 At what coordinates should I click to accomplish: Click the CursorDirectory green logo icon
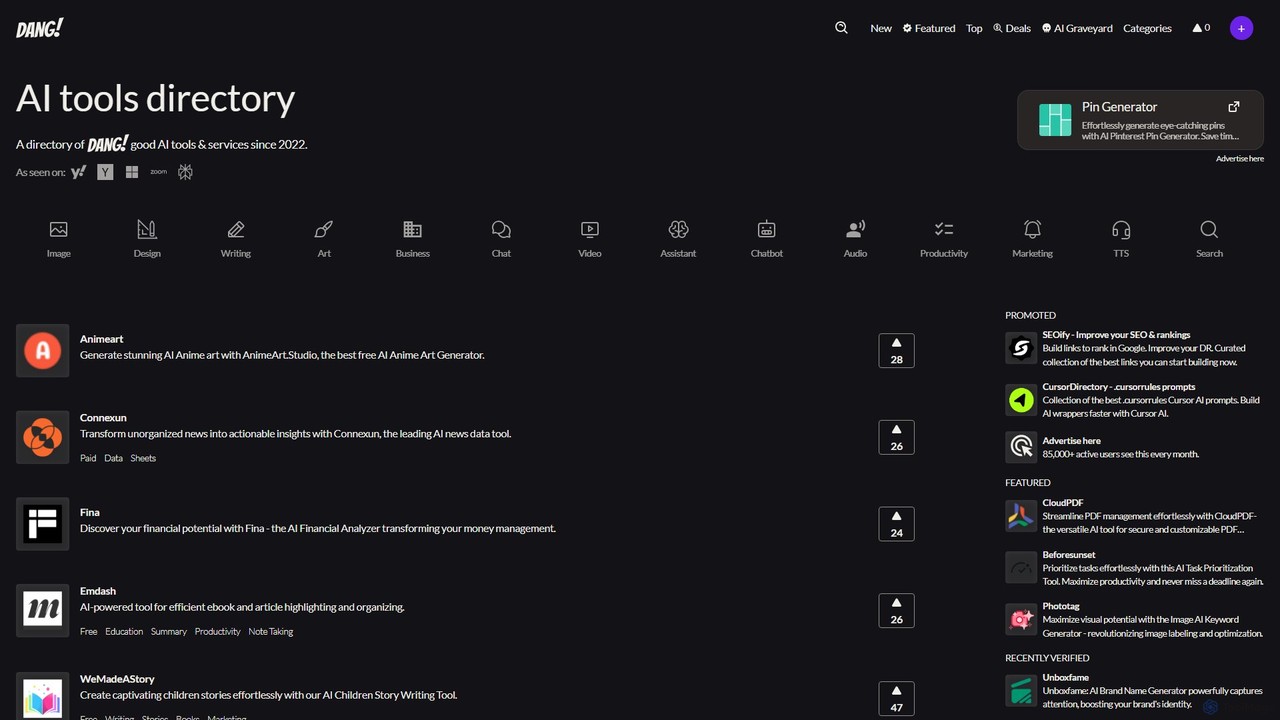(1021, 400)
